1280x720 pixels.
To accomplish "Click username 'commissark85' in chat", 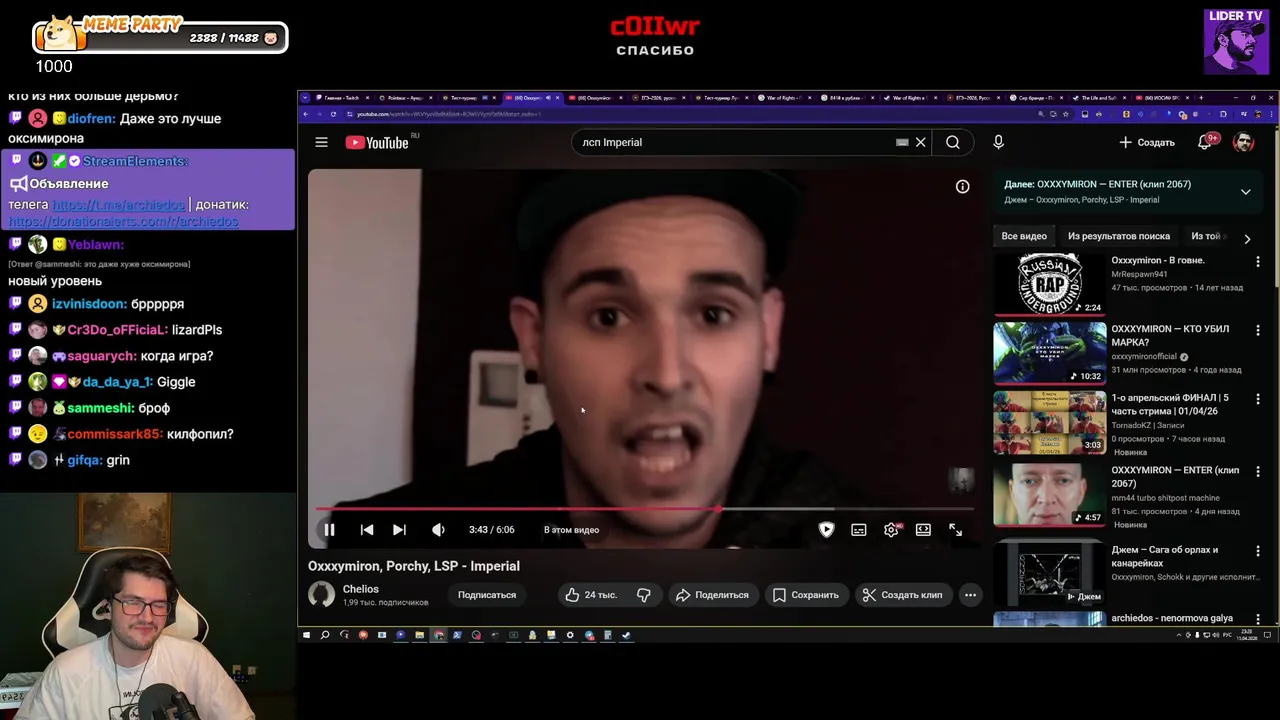I will point(115,434).
